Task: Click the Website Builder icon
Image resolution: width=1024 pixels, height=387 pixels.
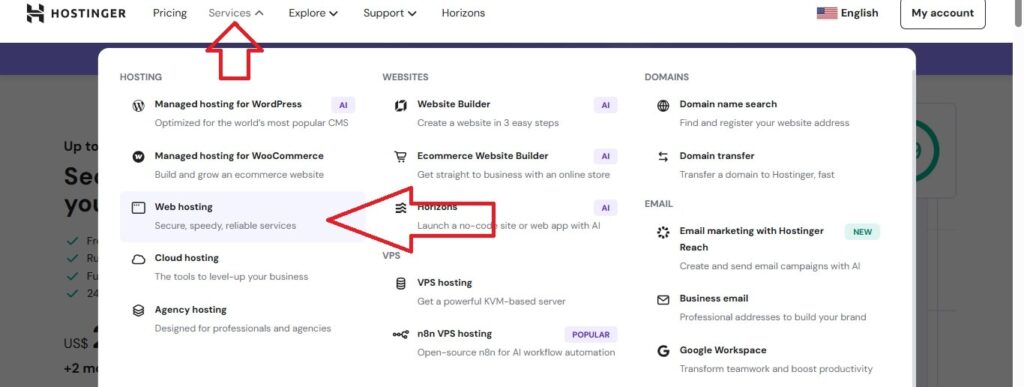Action: coord(401,105)
